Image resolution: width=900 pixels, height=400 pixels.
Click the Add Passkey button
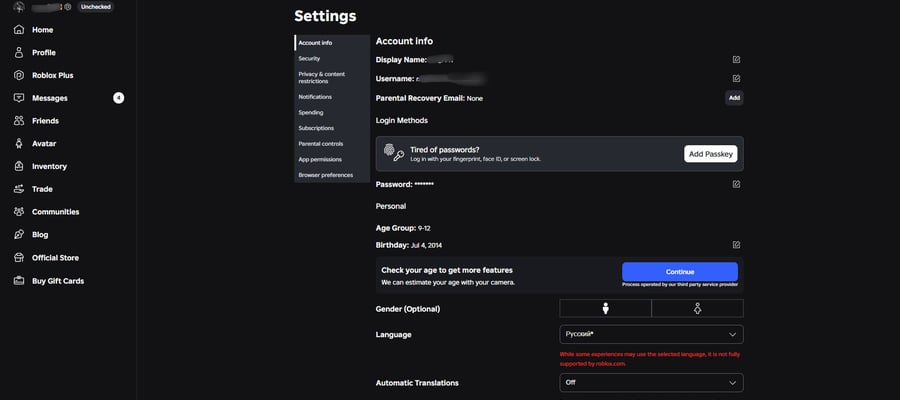tap(711, 154)
